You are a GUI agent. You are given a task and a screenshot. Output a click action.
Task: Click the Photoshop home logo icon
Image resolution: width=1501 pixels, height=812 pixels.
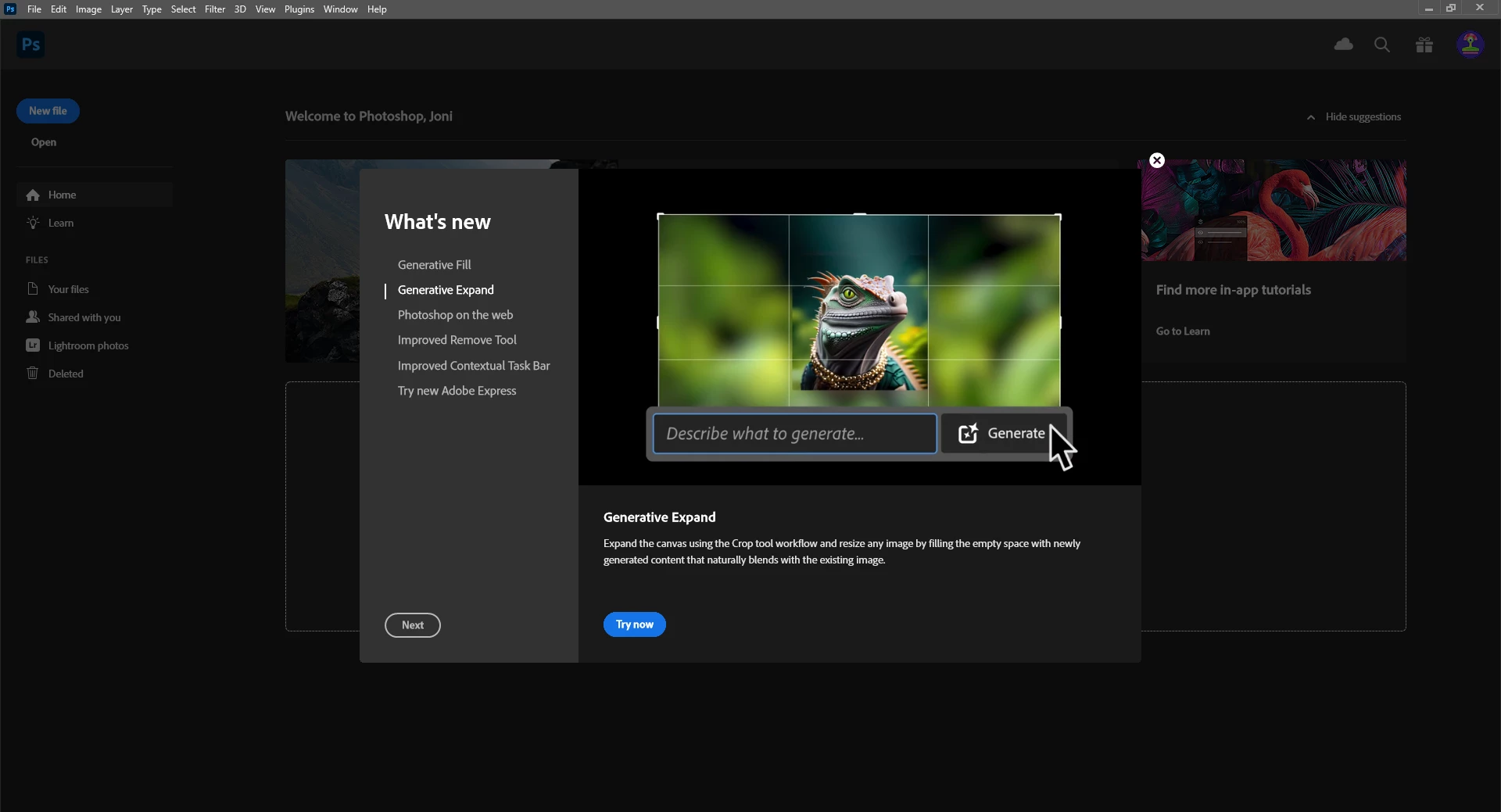pos(30,45)
